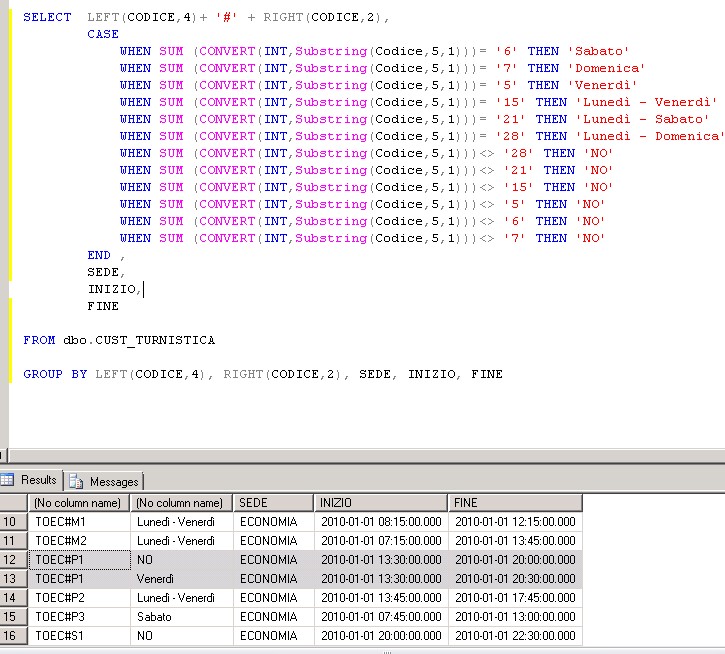The image size is (725, 654).
Task: Select the SEDE column header
Action: [x=273, y=503]
